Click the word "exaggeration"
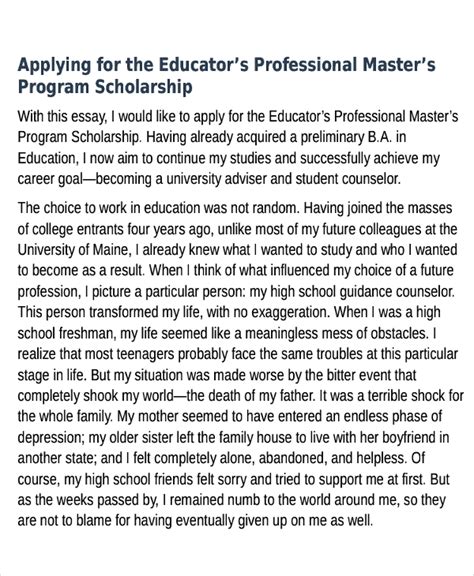Screen dimensions: 474x576 click(x=291, y=313)
